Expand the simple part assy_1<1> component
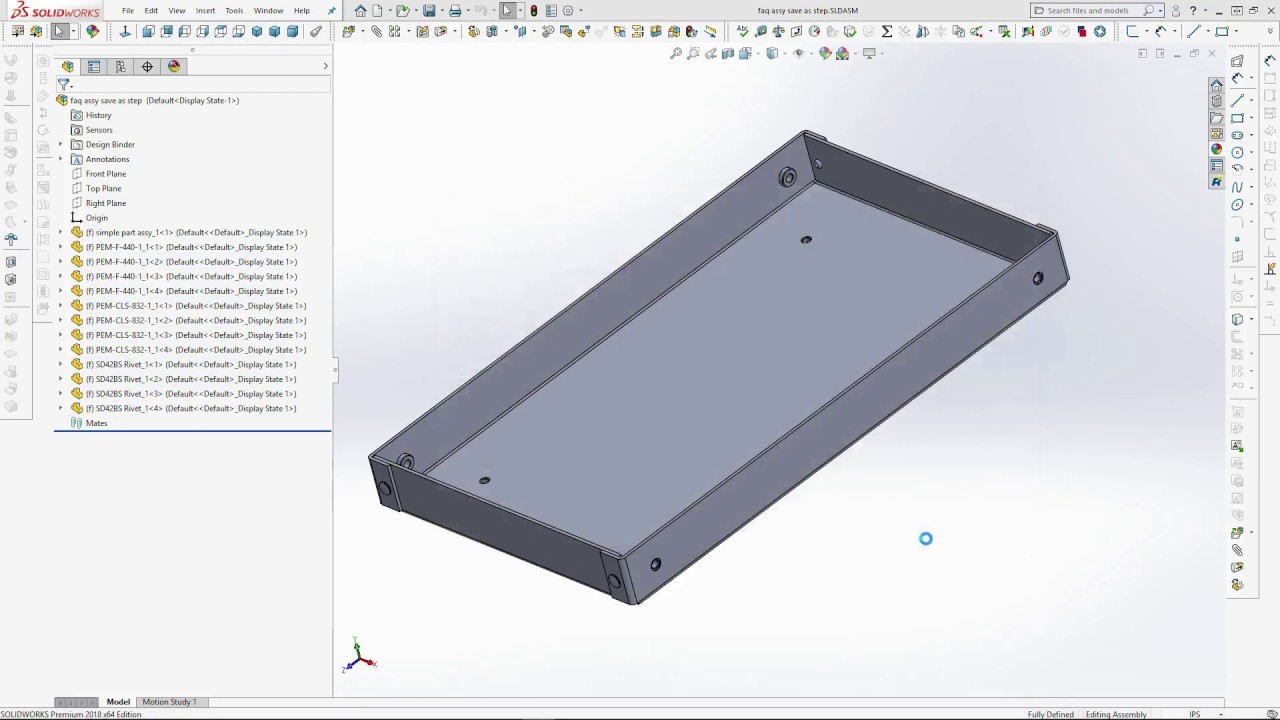Viewport: 1280px width, 720px height. pos(60,232)
